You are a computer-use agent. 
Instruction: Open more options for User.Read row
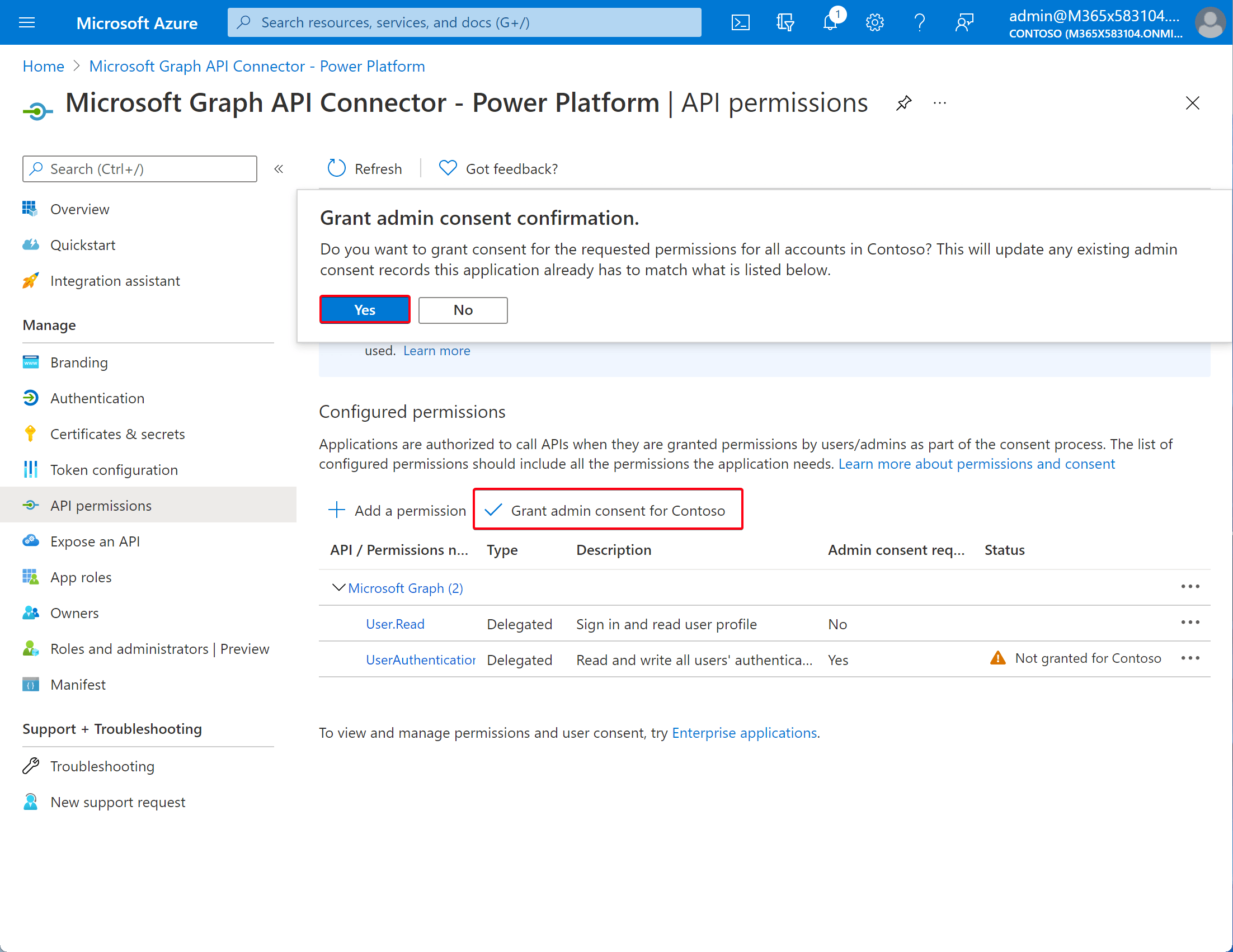[x=1190, y=623]
